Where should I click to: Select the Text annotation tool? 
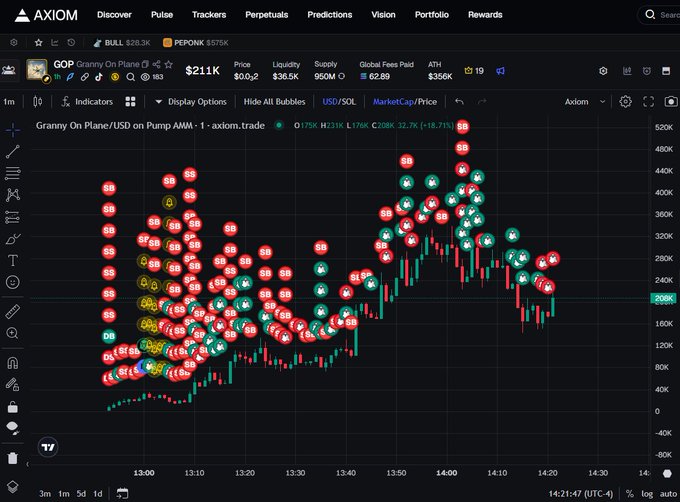tap(13, 260)
